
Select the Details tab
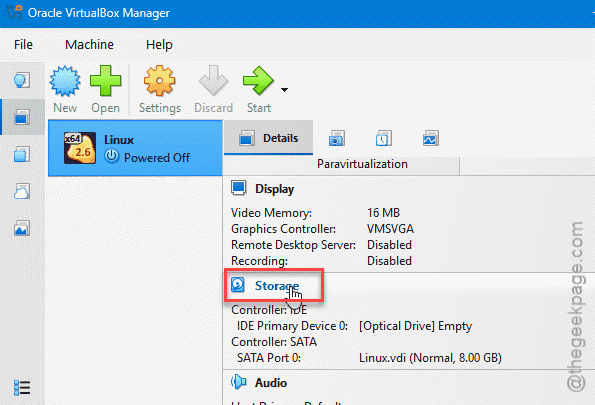pyautogui.click(x=268, y=138)
